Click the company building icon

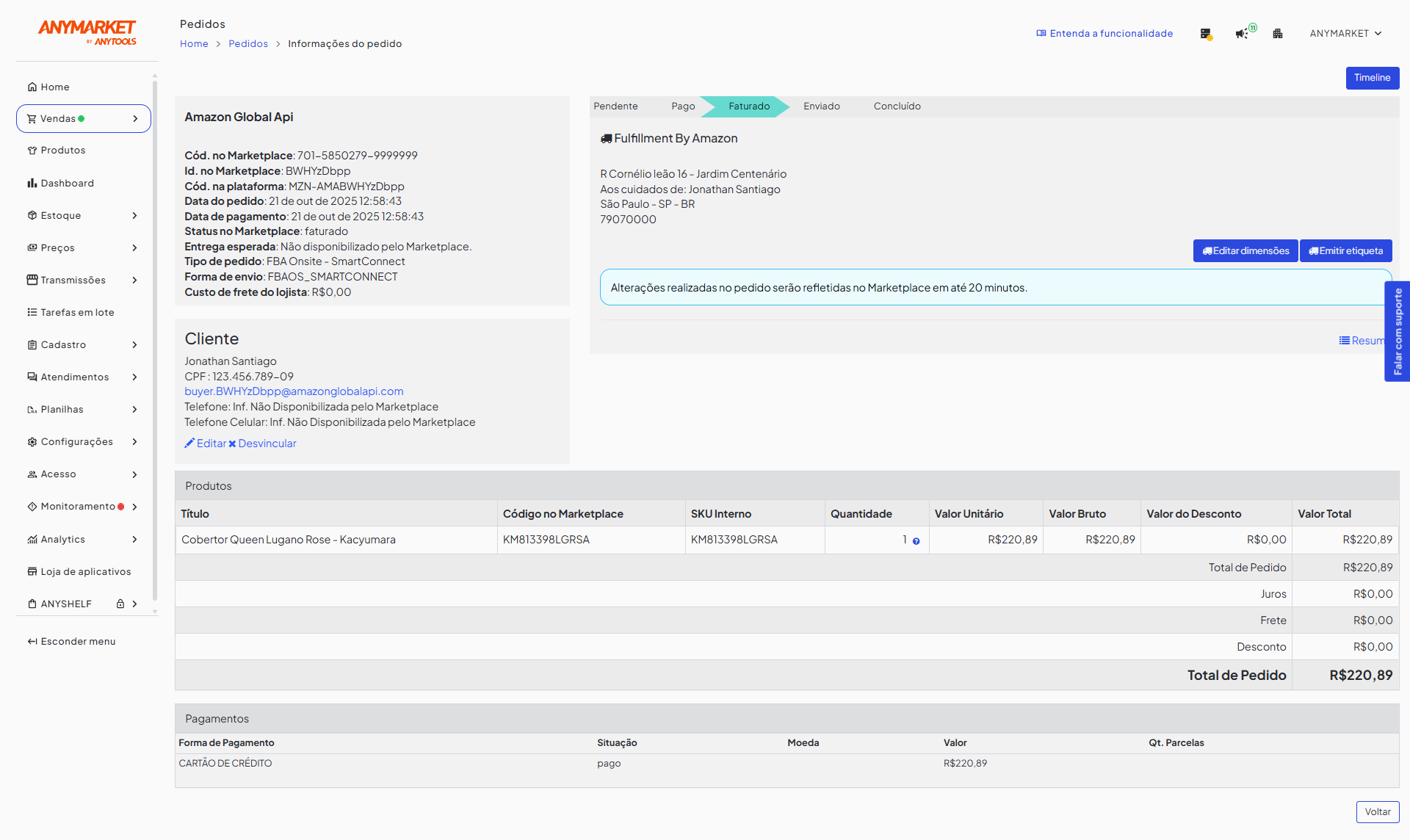coord(1278,34)
